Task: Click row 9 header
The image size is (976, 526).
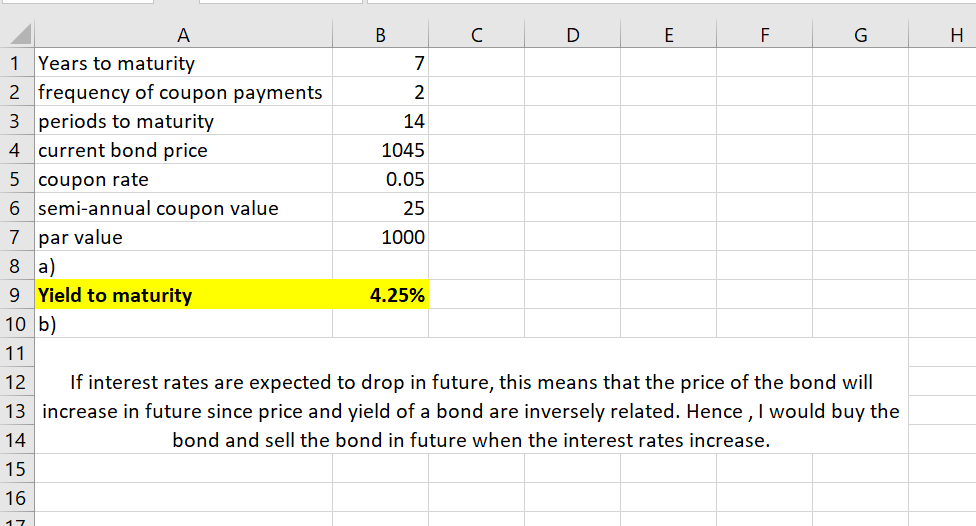Action: point(17,295)
